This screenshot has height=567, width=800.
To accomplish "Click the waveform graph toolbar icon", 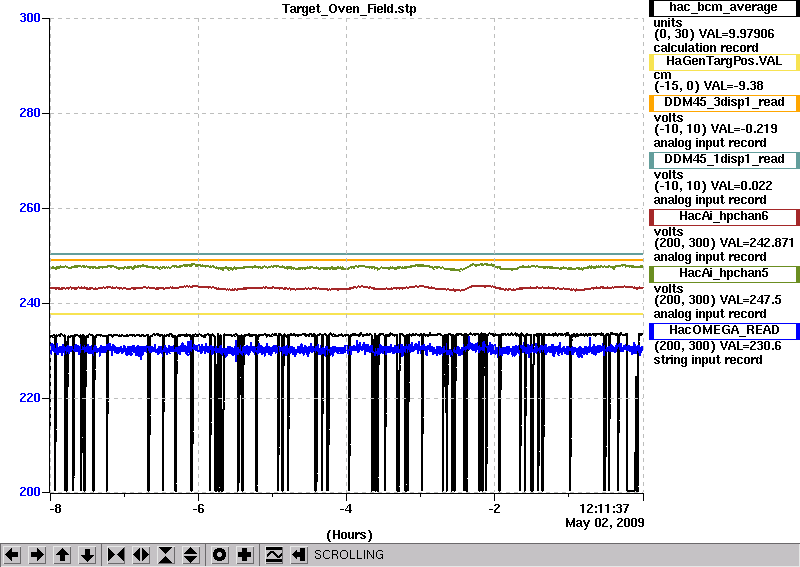I will tap(274, 555).
